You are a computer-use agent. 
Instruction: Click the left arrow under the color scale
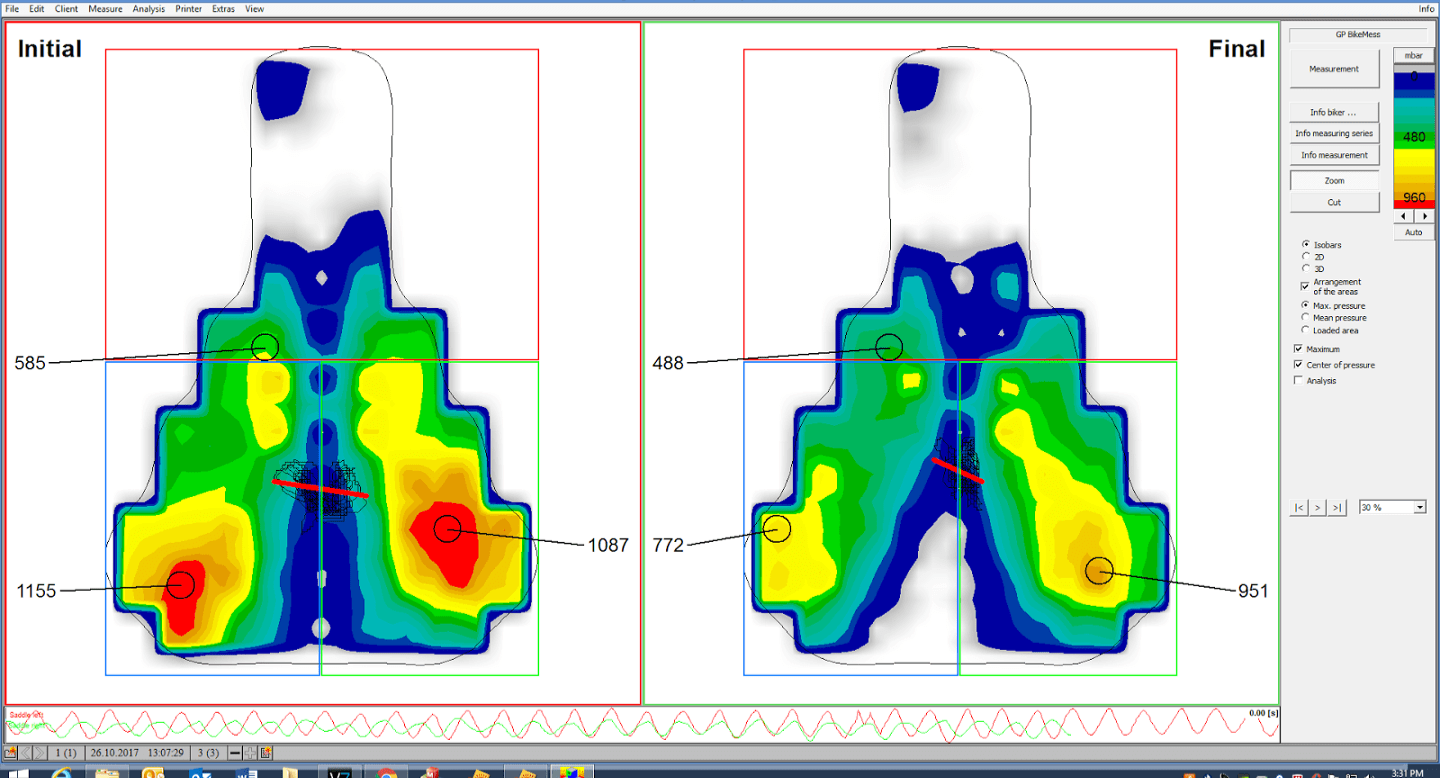(1404, 216)
